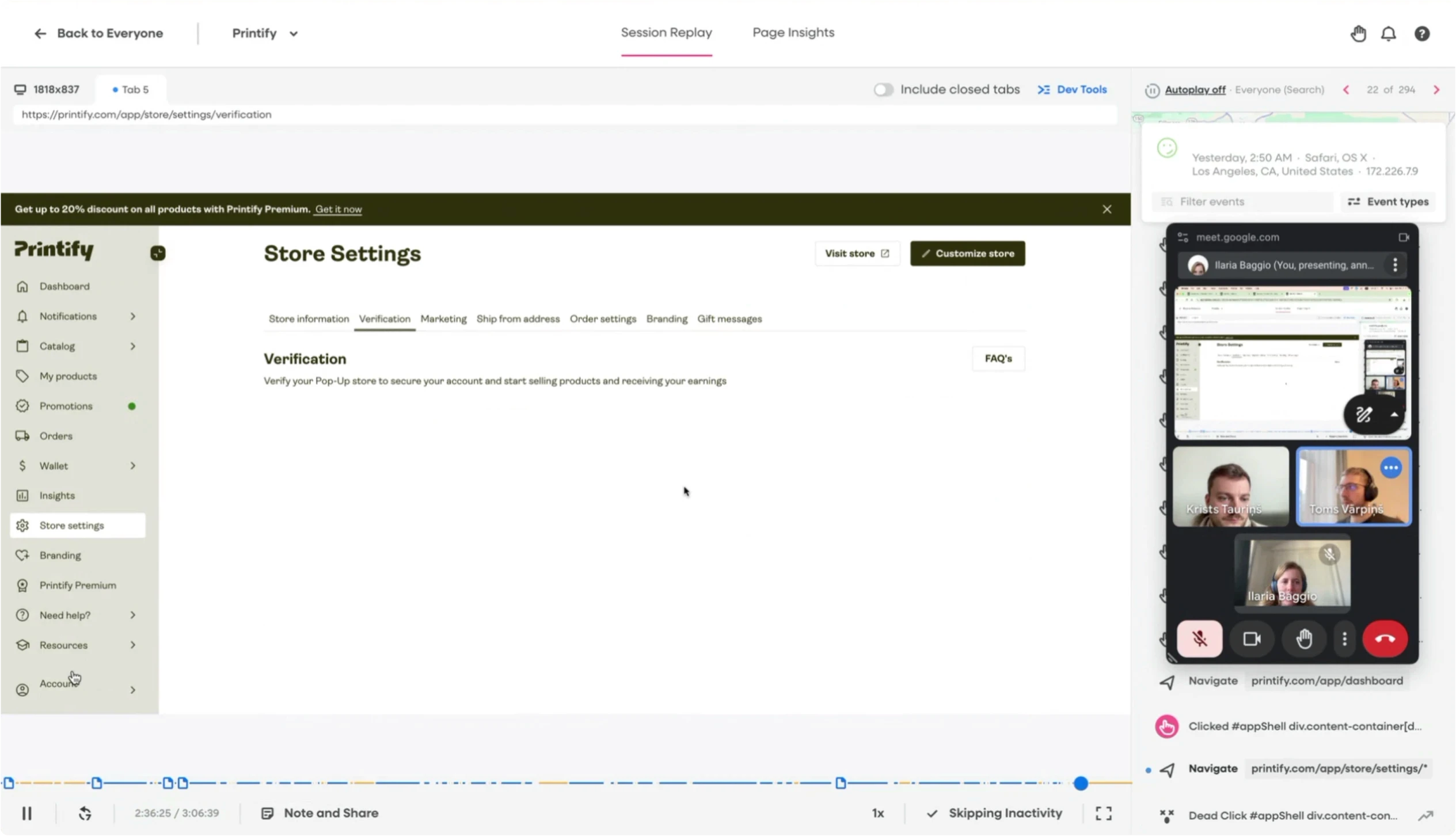Viewport: 1456px width, 836px height.
Task: Open the Gift messages tab
Action: [729, 319]
